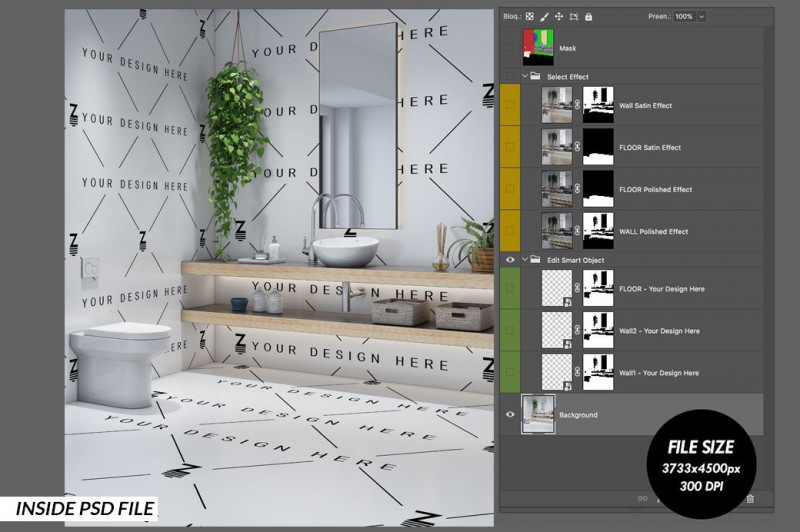Select the Background layer name
Image resolution: width=800 pixels, height=532 pixels.
pyautogui.click(x=578, y=415)
